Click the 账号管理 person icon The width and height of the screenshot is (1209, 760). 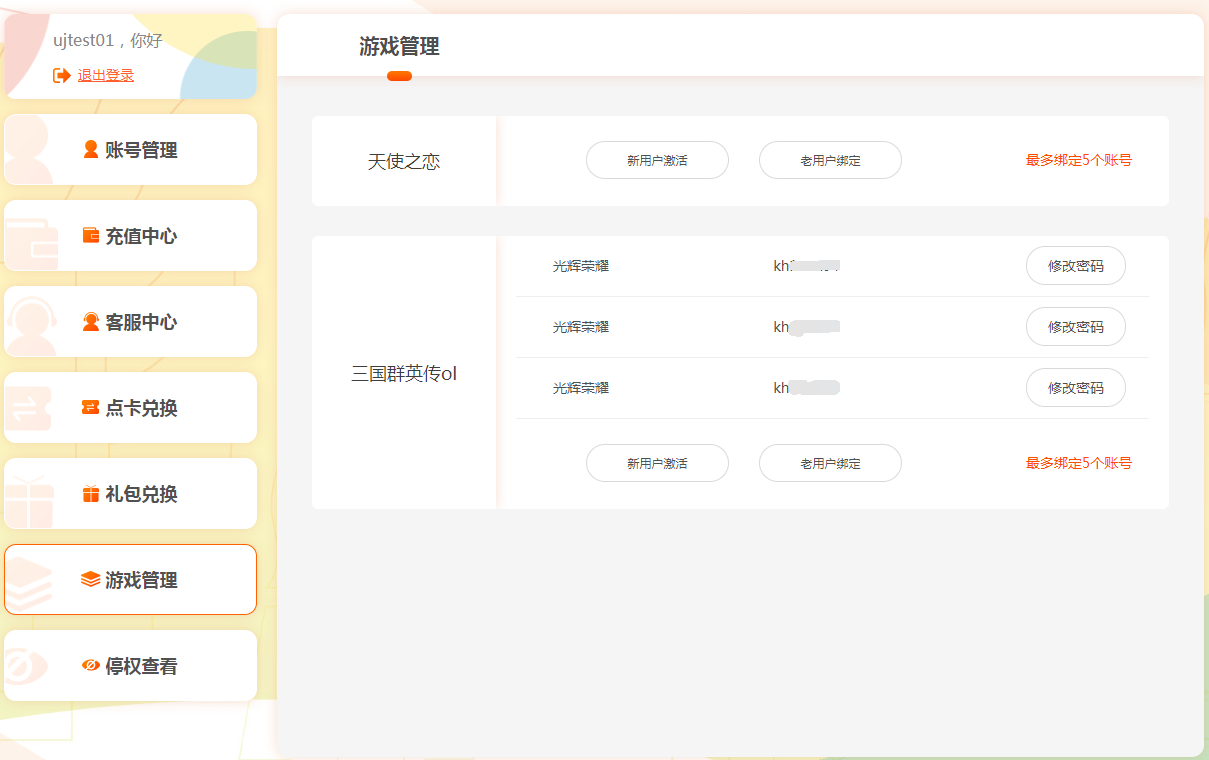tap(91, 150)
